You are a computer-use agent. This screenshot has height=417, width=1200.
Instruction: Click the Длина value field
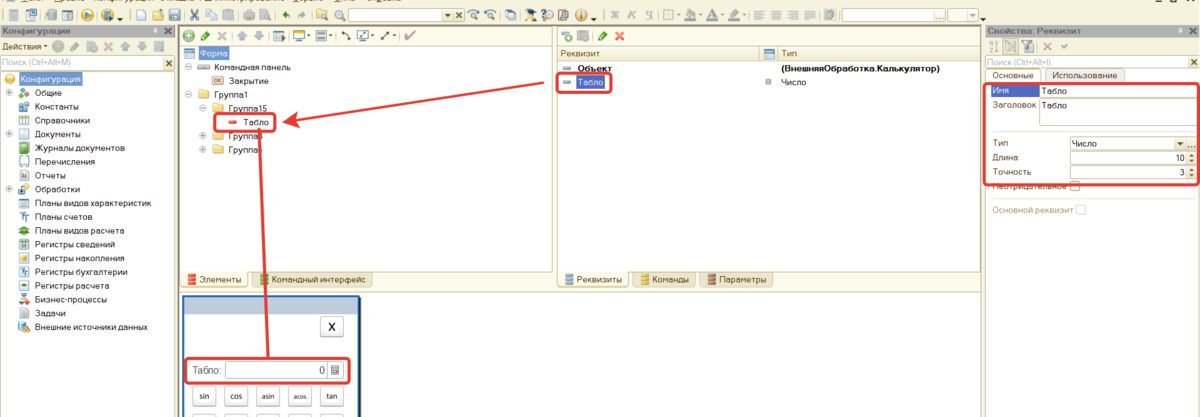(1128, 158)
